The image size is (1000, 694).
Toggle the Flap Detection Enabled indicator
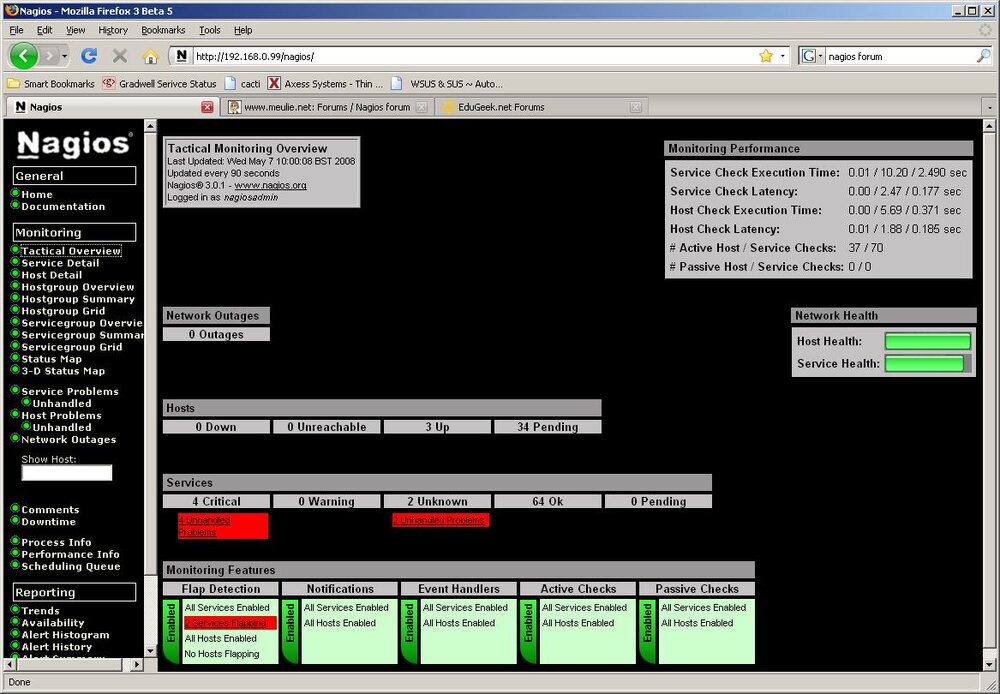click(172, 631)
